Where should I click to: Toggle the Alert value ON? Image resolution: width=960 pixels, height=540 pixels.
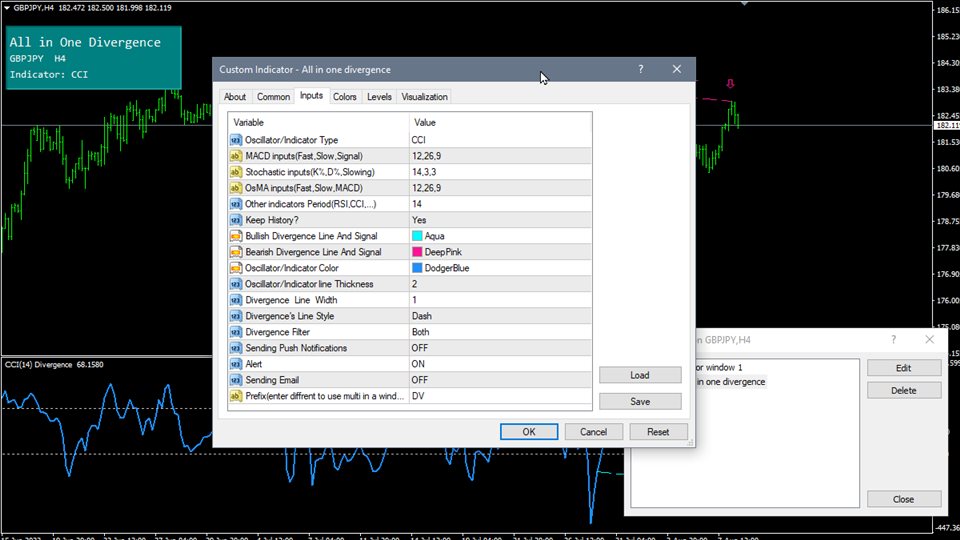tap(418, 364)
